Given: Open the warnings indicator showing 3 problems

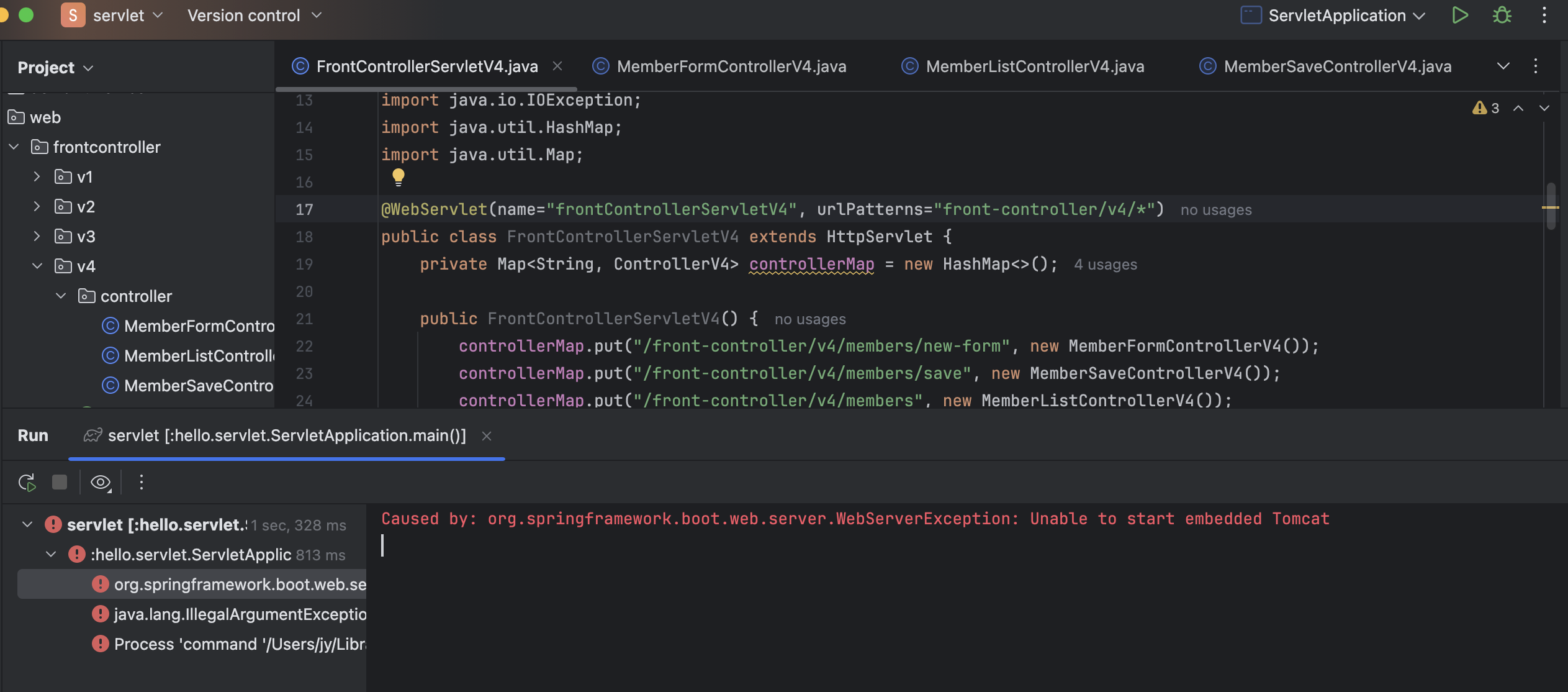Looking at the screenshot, I should point(1486,108).
